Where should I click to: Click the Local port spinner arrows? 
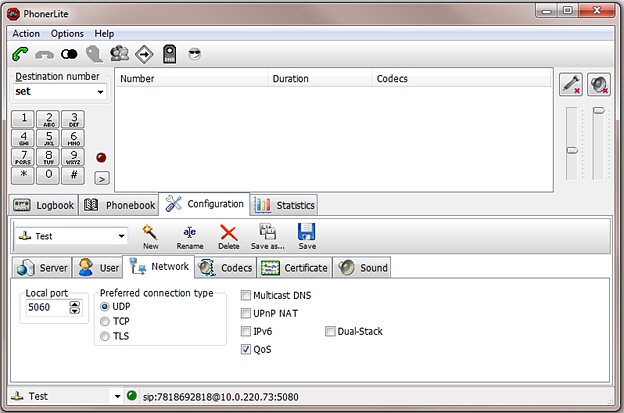click(74, 308)
